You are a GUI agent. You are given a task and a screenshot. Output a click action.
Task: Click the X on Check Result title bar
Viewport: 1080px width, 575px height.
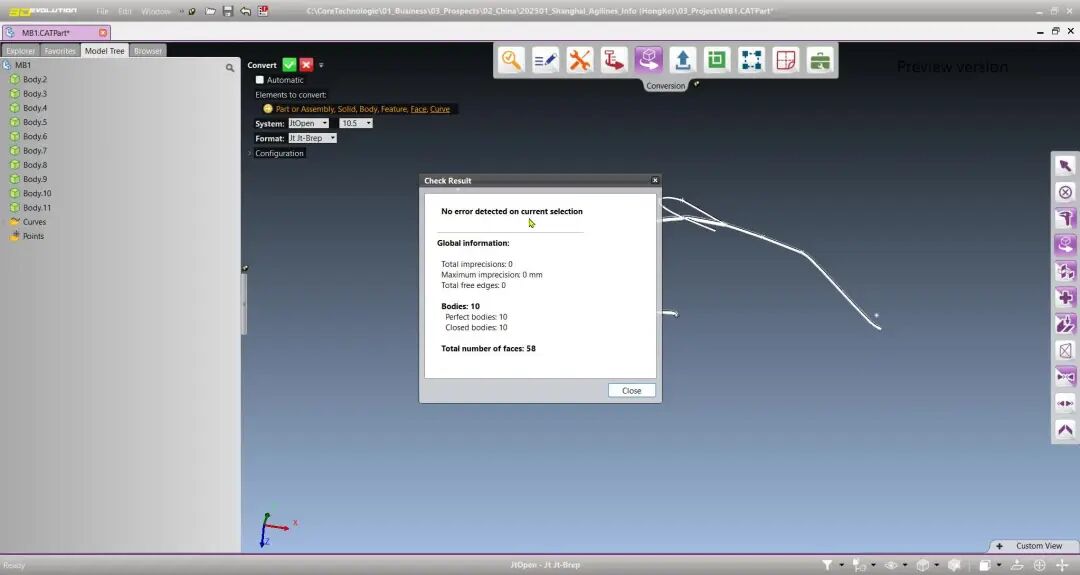coord(655,180)
